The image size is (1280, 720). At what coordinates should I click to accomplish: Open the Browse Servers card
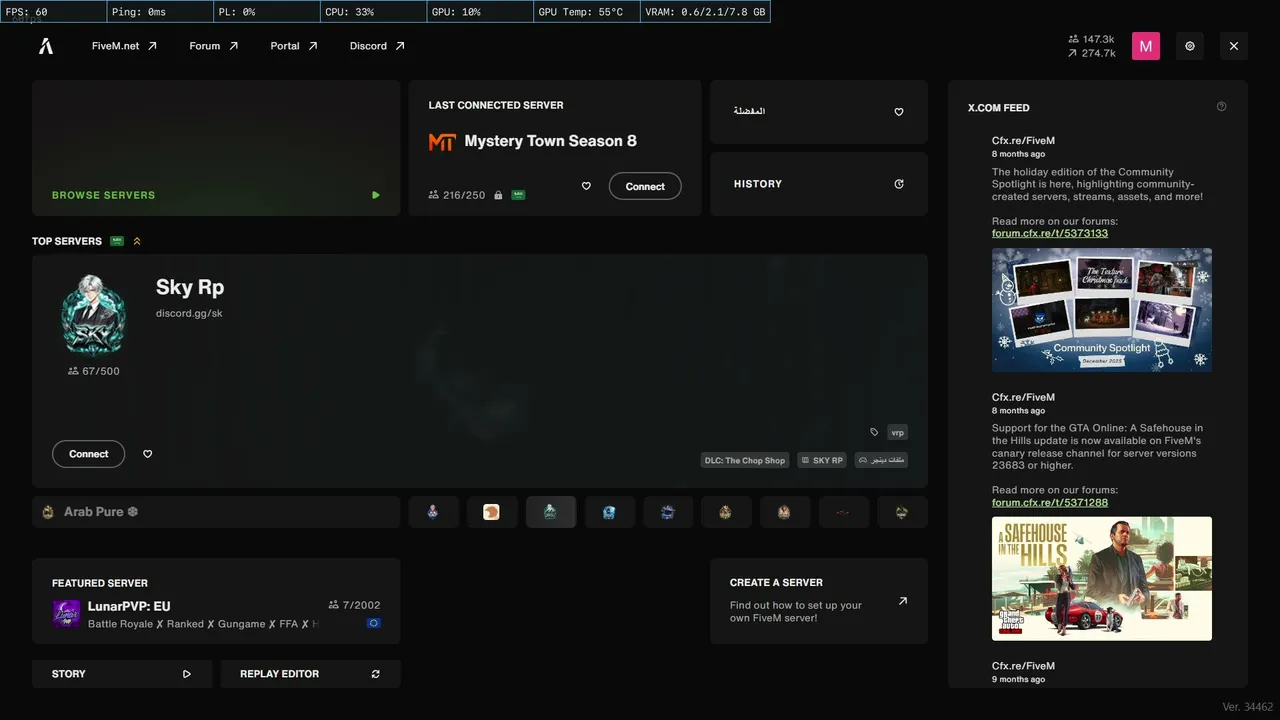tap(216, 148)
